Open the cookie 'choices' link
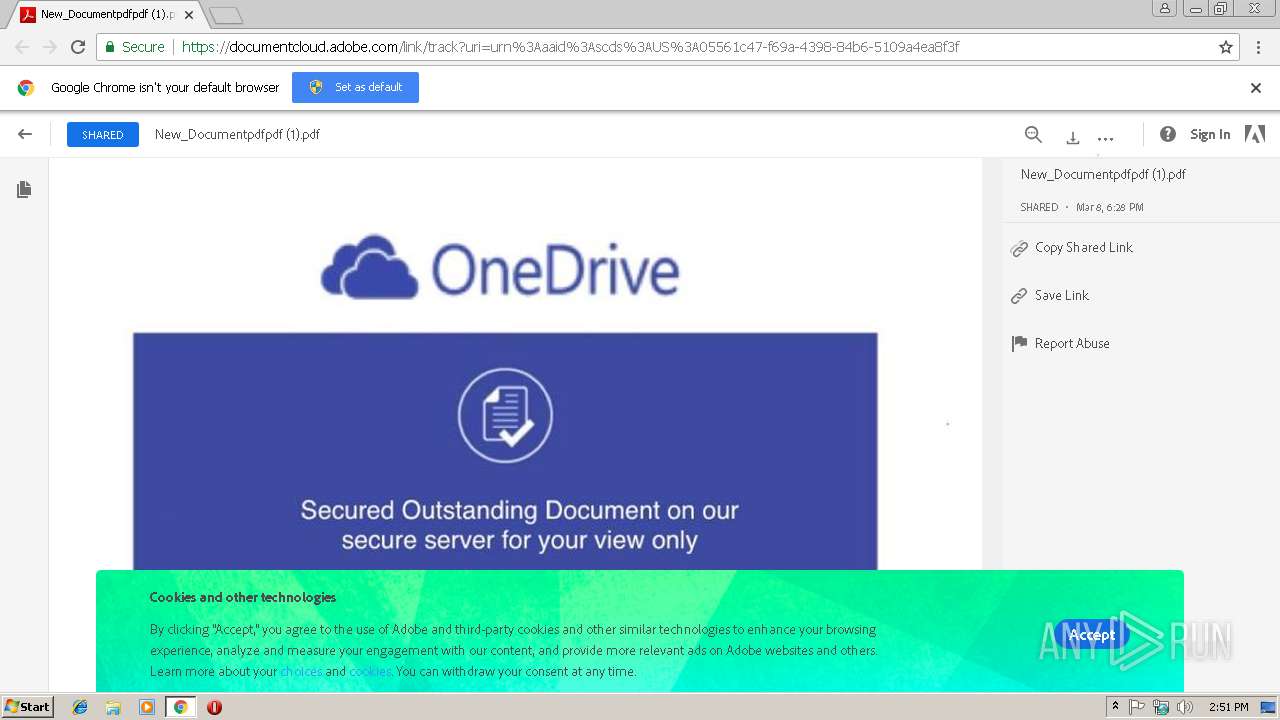Screen dimensions: 1280x720 click(x=301, y=671)
